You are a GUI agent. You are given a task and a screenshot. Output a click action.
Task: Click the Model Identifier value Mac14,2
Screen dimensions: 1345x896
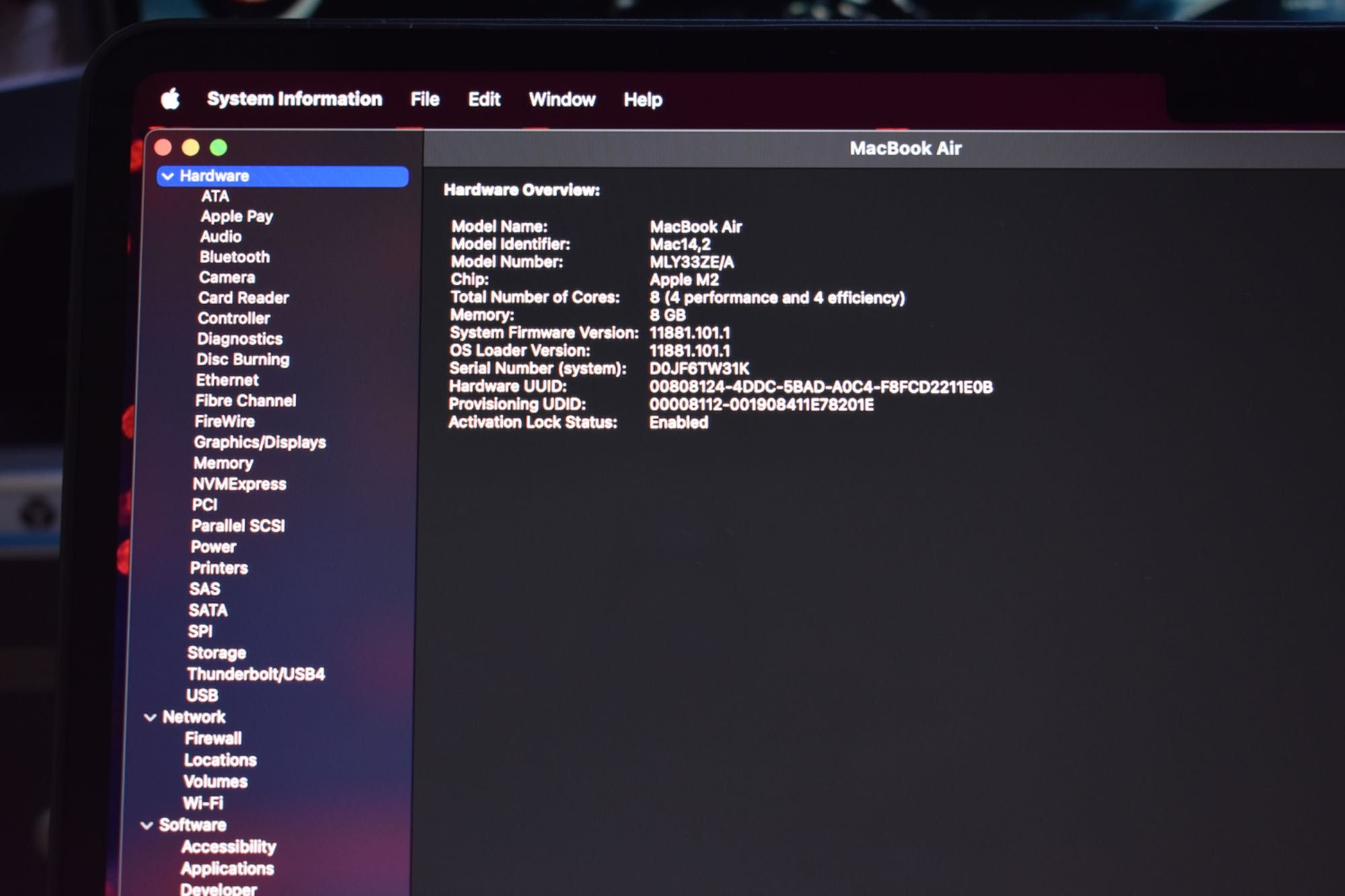click(x=680, y=245)
